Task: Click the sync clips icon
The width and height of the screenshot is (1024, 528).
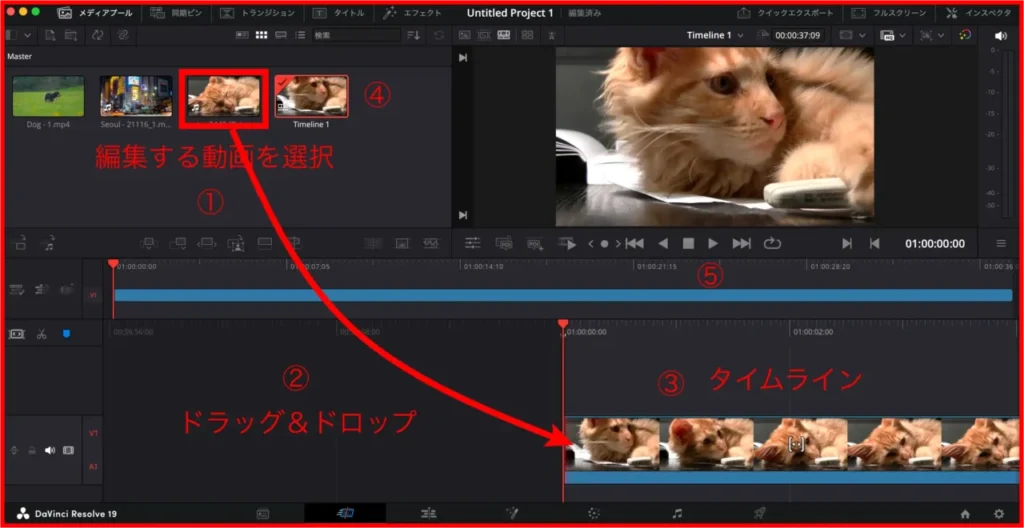Action: point(97,35)
